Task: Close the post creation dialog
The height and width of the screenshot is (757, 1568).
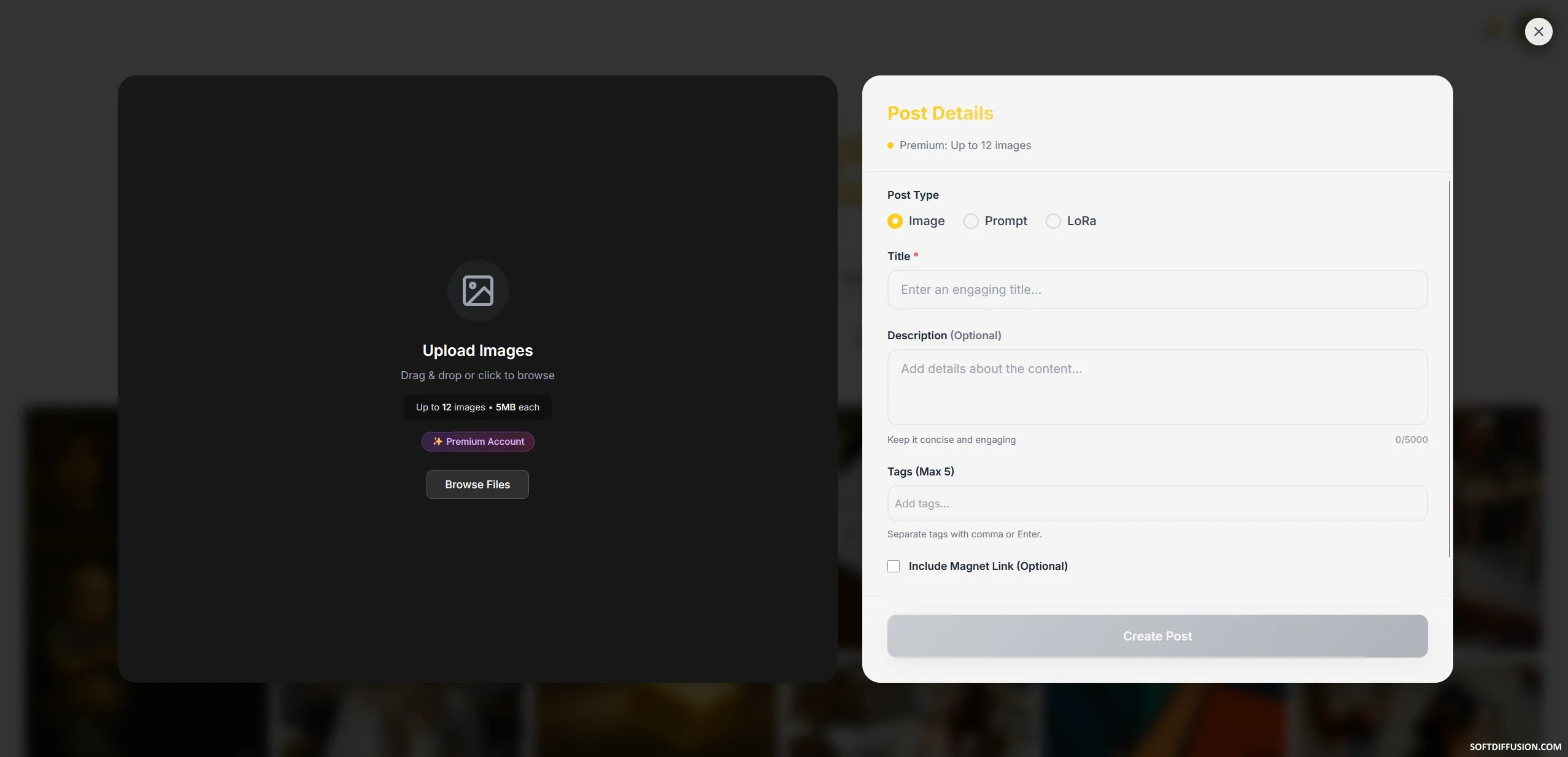Action: (1538, 31)
